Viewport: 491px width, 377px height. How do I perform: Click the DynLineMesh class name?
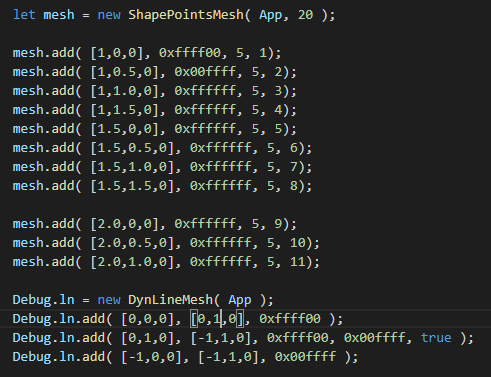coord(171,300)
